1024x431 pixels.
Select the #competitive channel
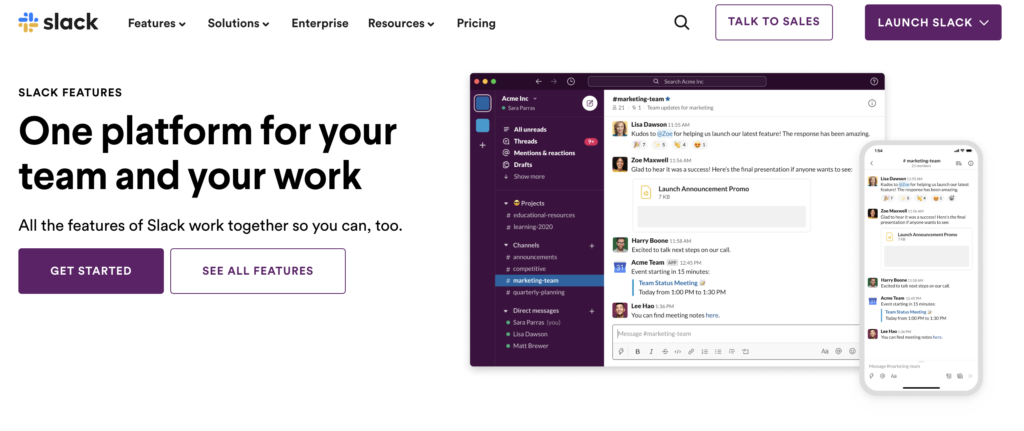tap(529, 269)
